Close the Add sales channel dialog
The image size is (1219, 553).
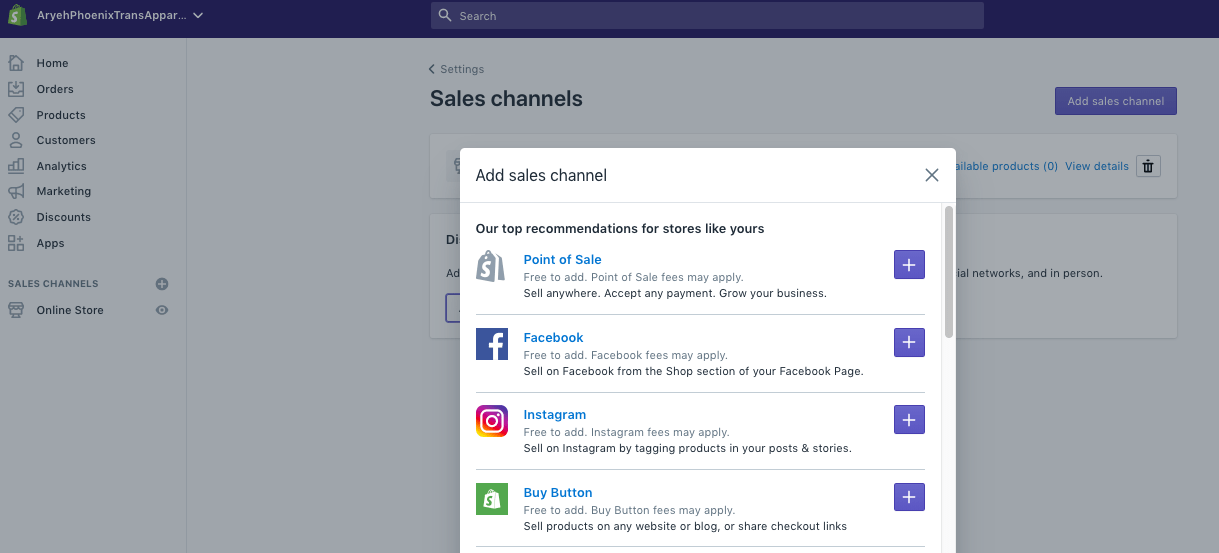click(932, 175)
